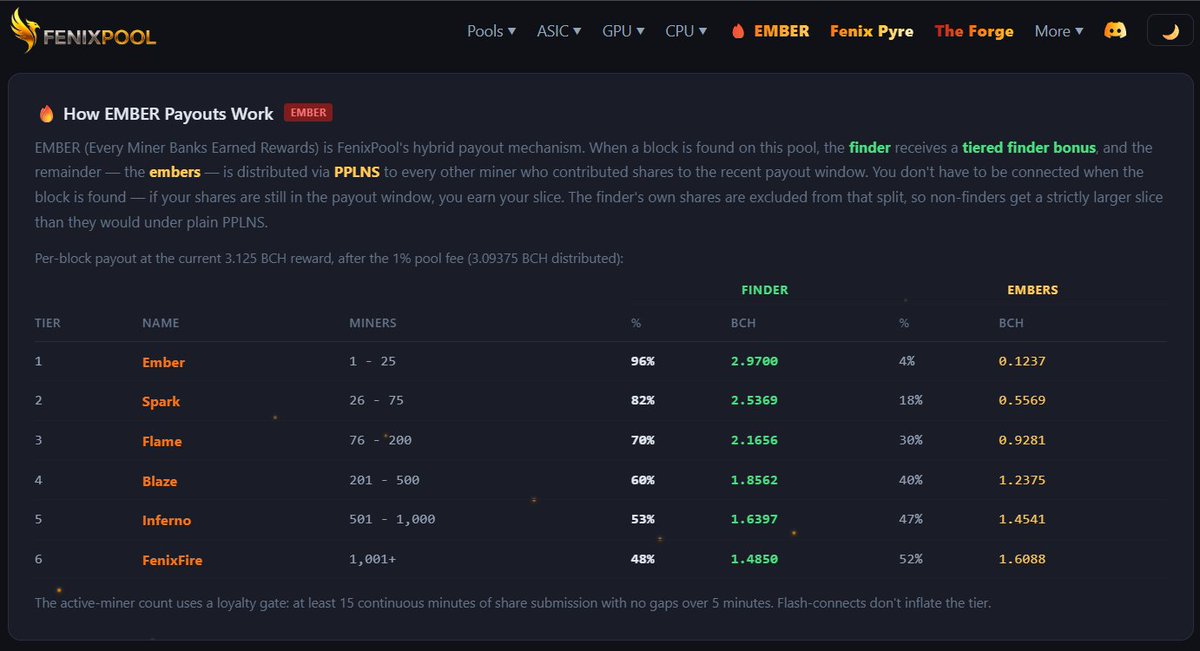Screen dimensions: 1200x651
Task: Open the More dropdown menu
Action: [1058, 31]
